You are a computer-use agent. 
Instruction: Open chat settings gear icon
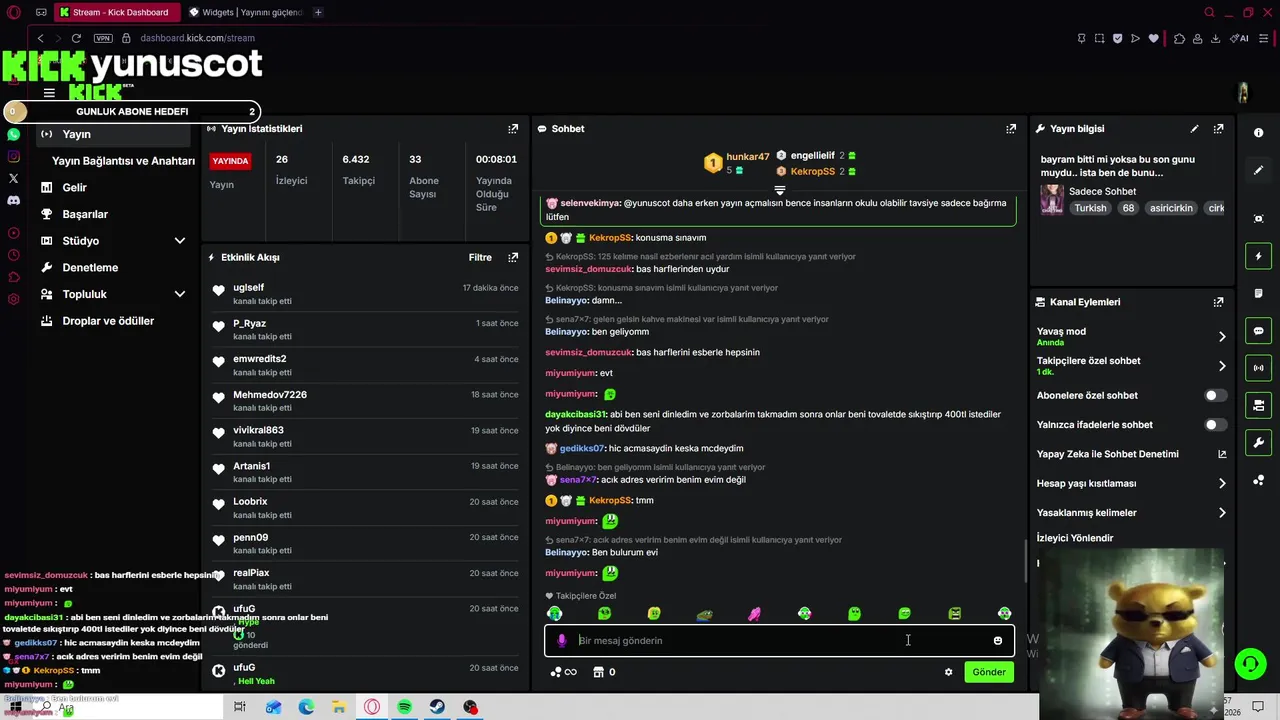[x=948, y=672]
